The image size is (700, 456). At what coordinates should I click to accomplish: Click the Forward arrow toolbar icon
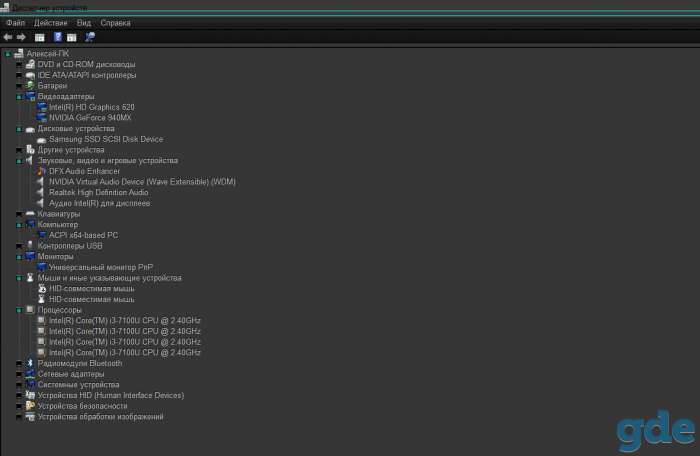click(21, 37)
